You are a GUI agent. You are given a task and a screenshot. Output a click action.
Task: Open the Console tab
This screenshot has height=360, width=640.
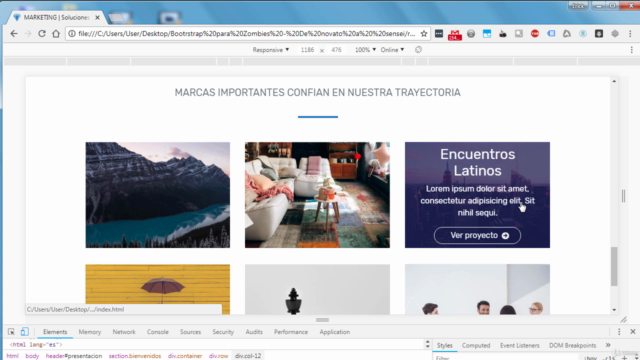coord(158,332)
